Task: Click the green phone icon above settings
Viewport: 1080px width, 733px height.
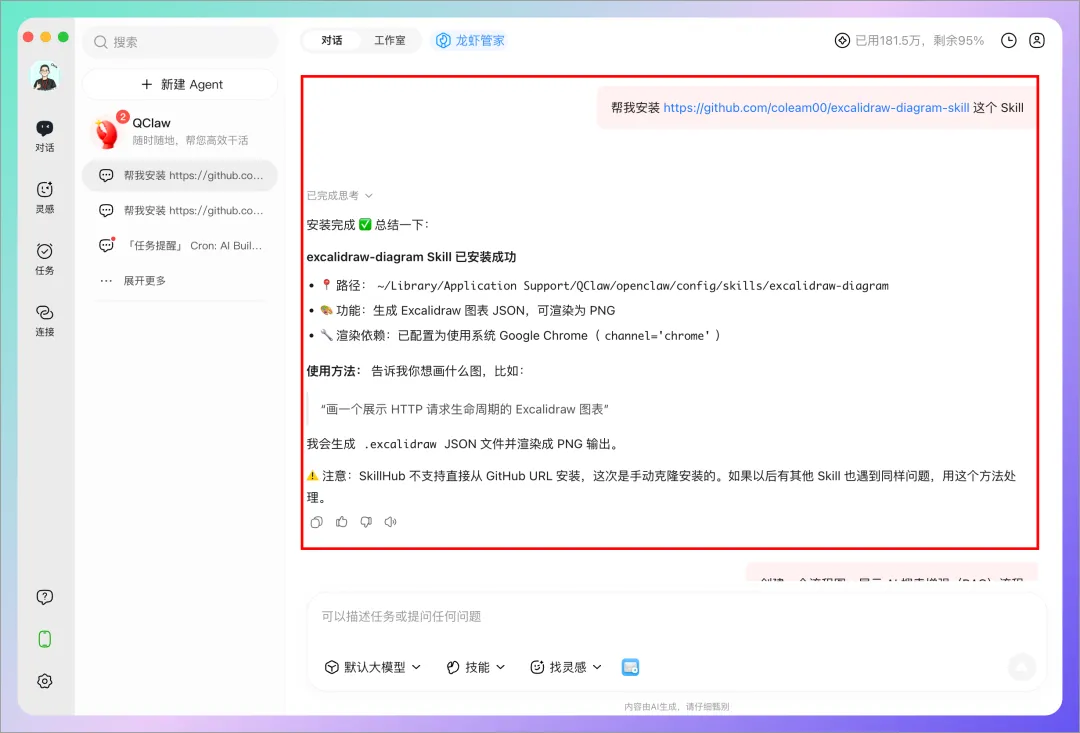Action: click(44, 639)
